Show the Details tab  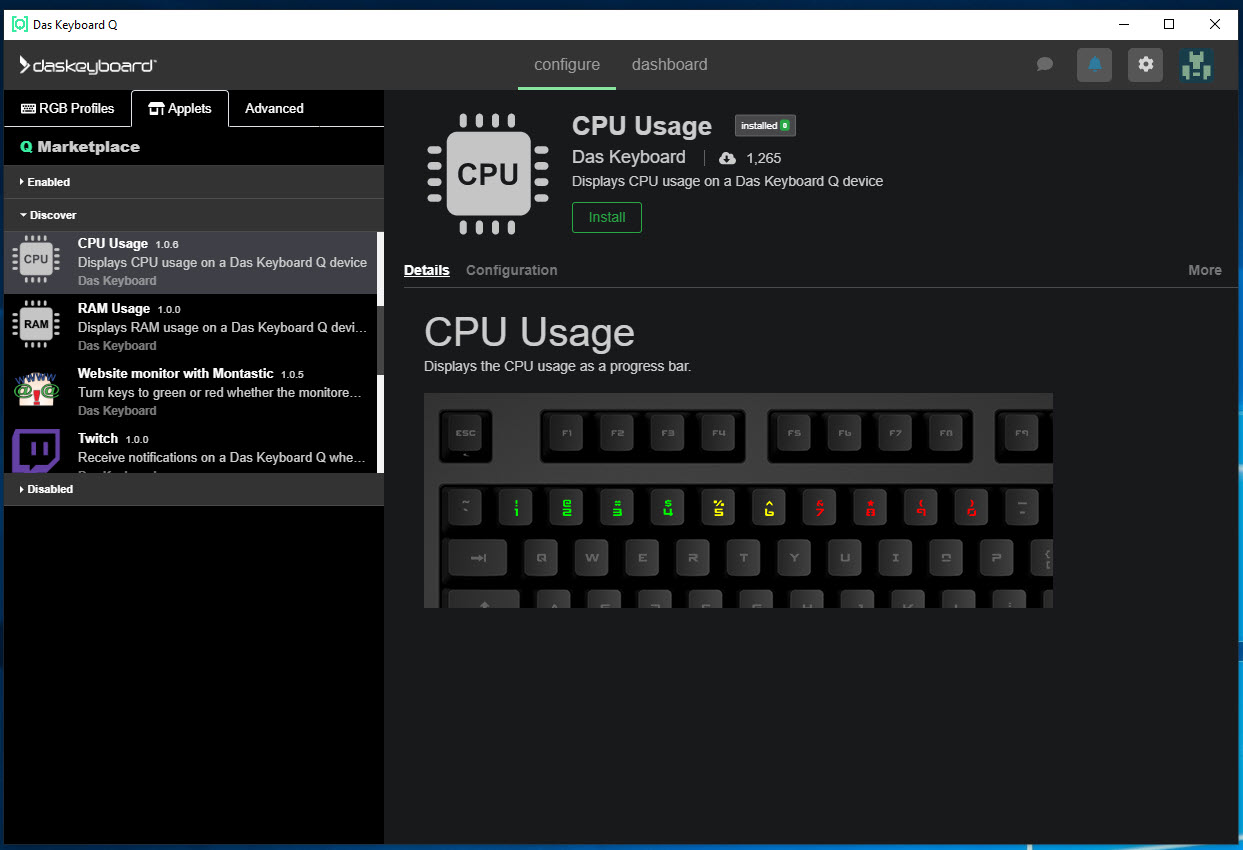pyautogui.click(x=427, y=270)
